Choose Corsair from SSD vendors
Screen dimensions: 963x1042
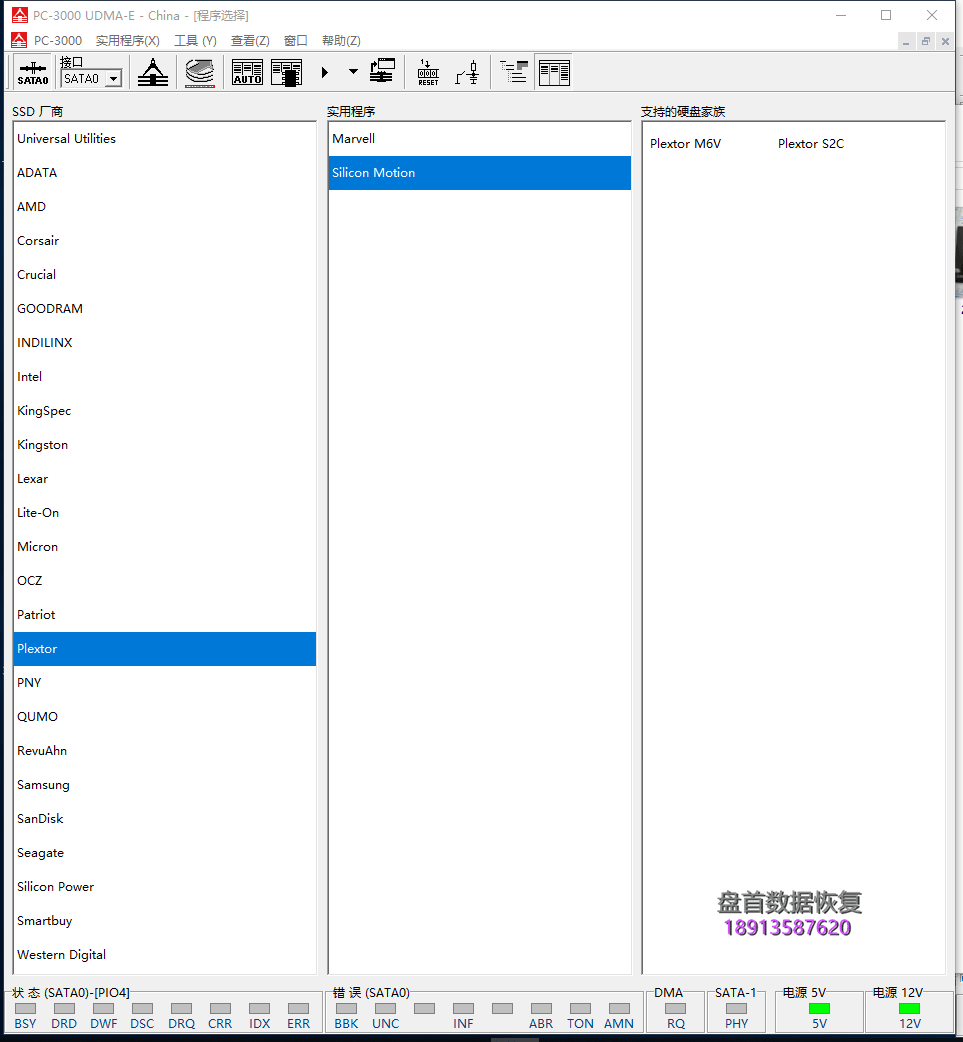pyautogui.click(x=164, y=241)
